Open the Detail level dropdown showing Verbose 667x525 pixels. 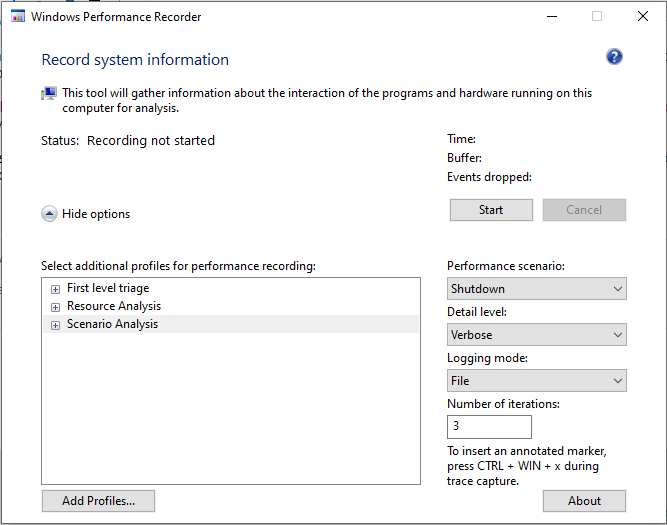click(536, 335)
